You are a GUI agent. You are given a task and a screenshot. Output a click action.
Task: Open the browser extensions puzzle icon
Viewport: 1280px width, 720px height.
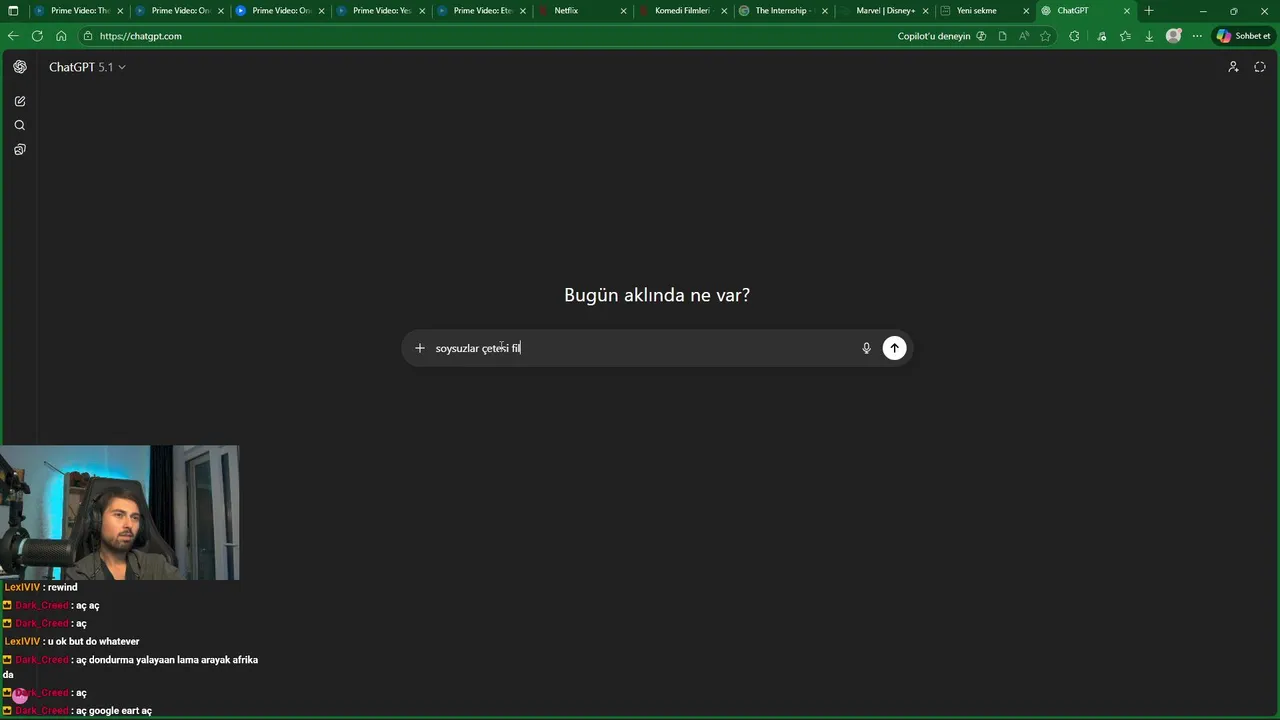coord(1074,36)
